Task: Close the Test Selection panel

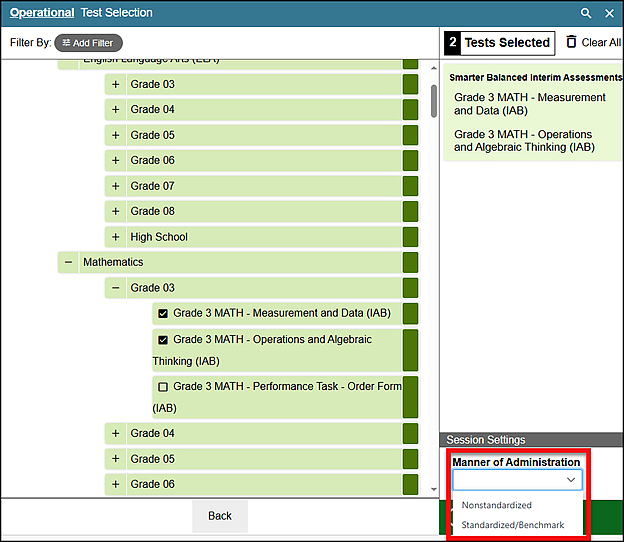Action: 609,14
